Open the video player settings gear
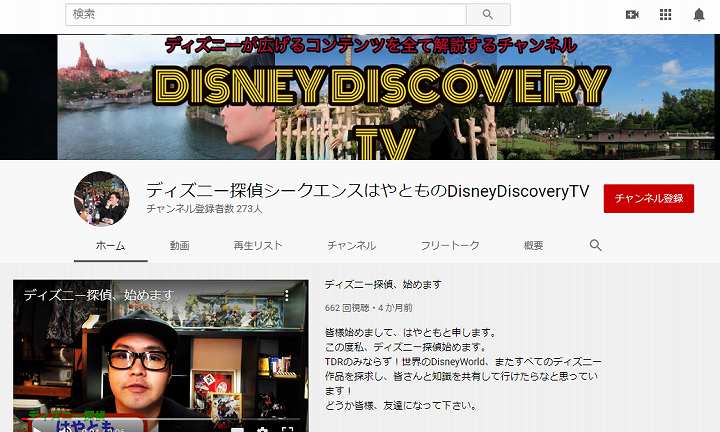The width and height of the screenshot is (720, 432). tap(262, 429)
